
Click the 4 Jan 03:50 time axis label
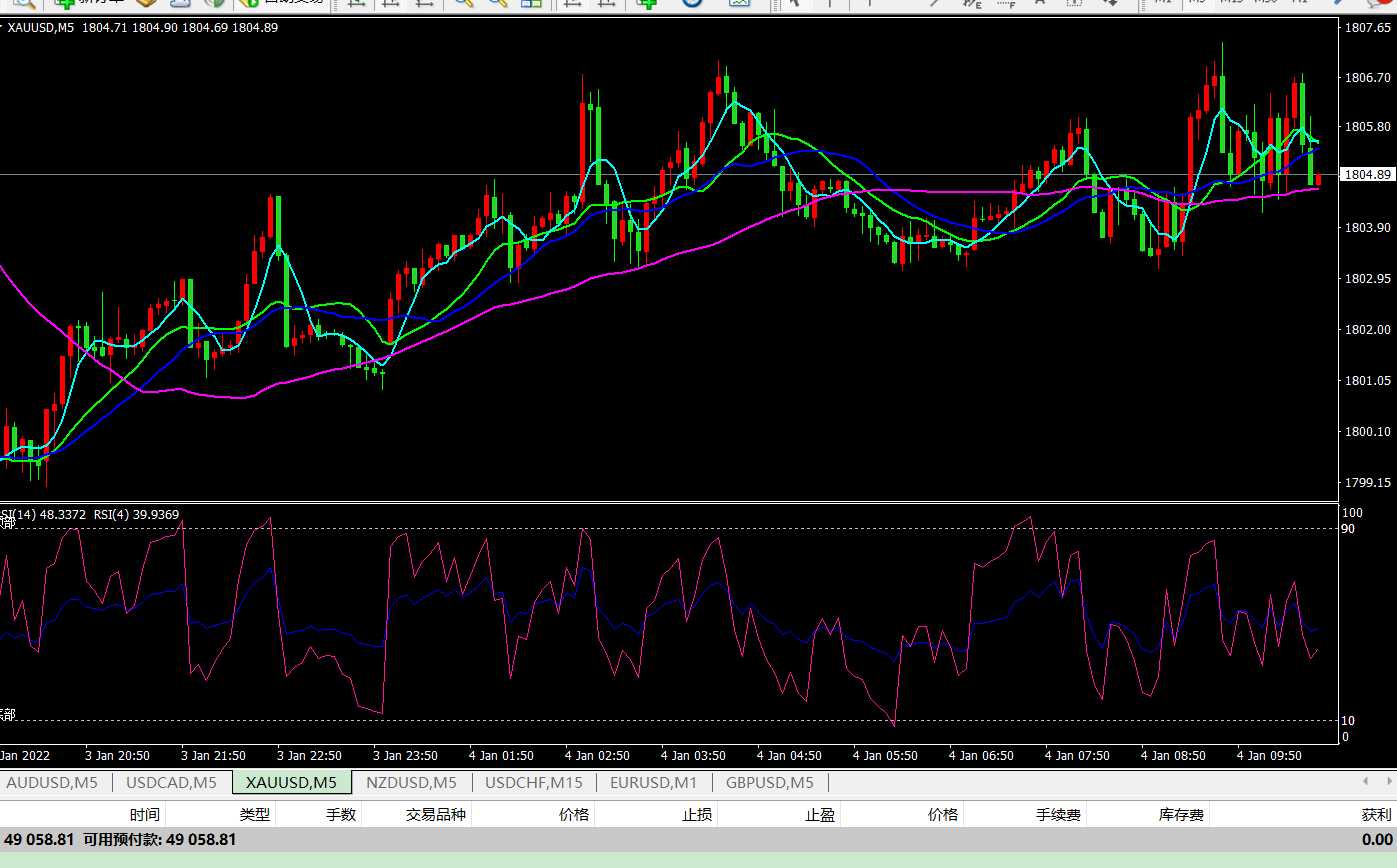(693, 756)
